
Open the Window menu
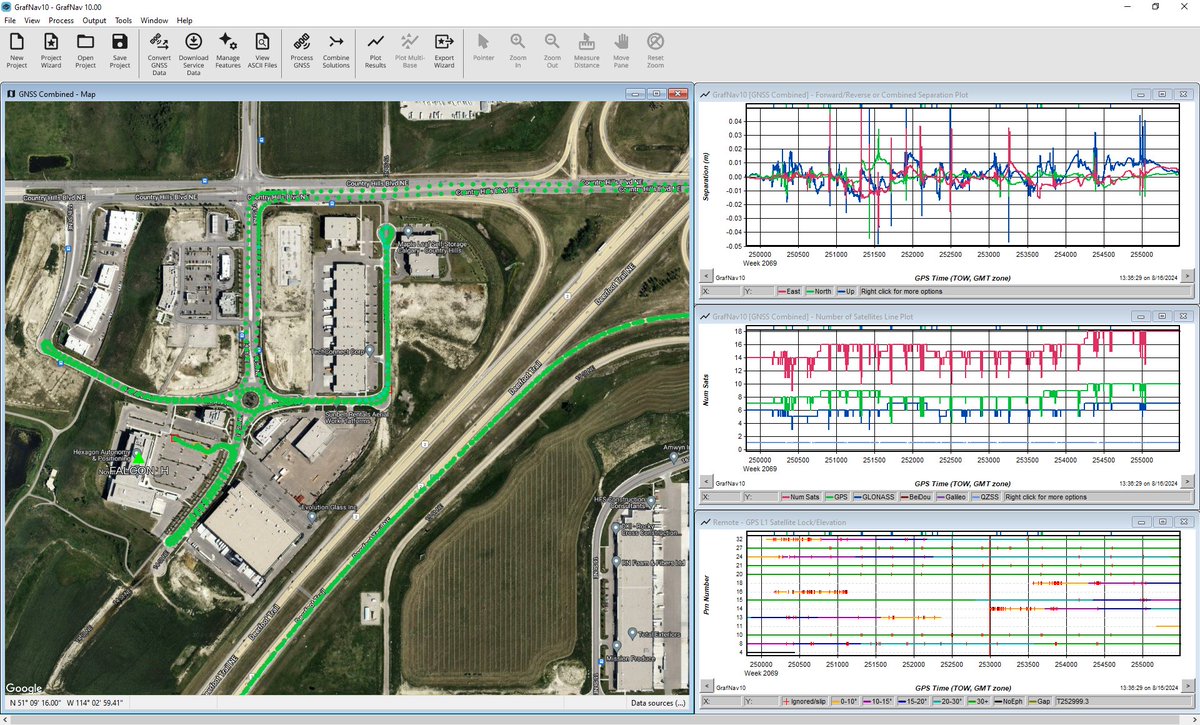pyautogui.click(x=154, y=20)
